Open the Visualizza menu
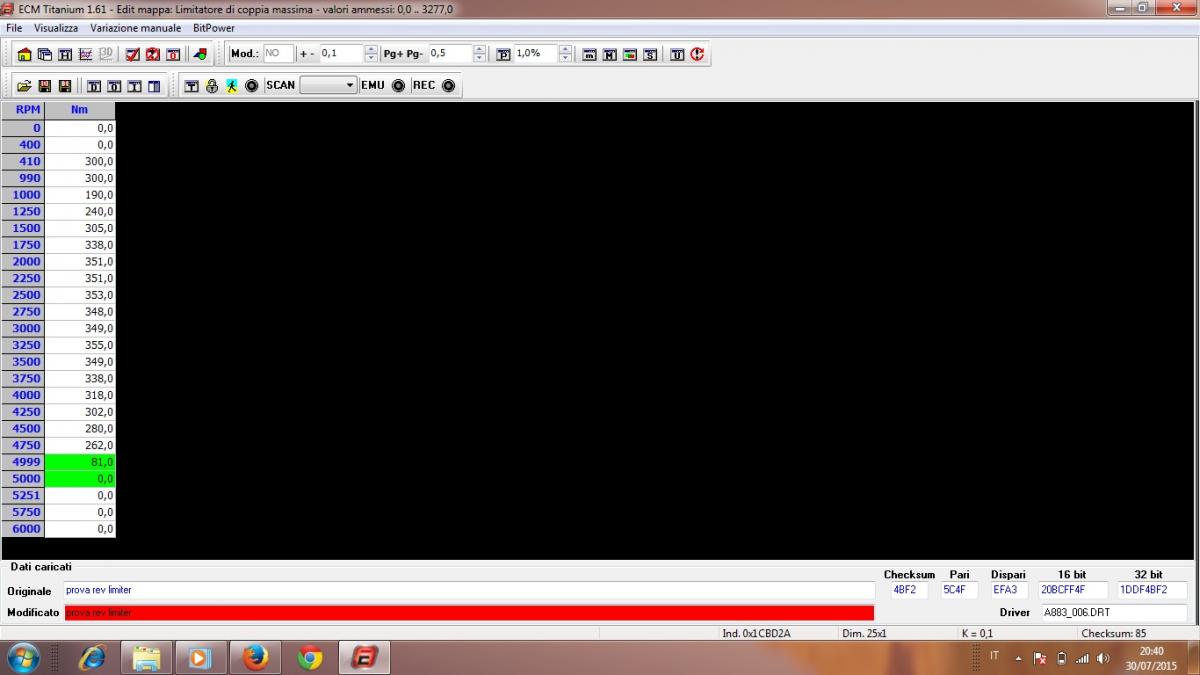This screenshot has height=675, width=1200. (x=56, y=28)
